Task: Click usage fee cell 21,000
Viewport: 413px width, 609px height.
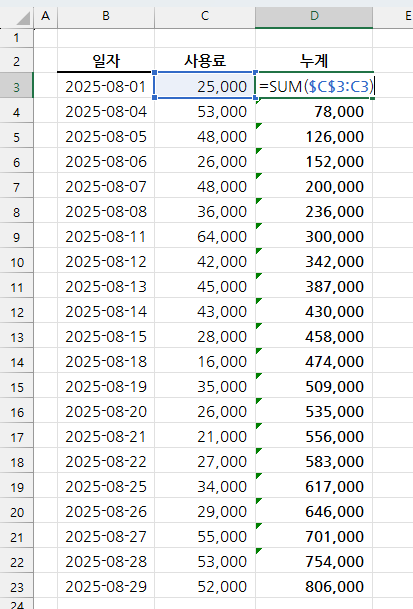Action: point(205,436)
